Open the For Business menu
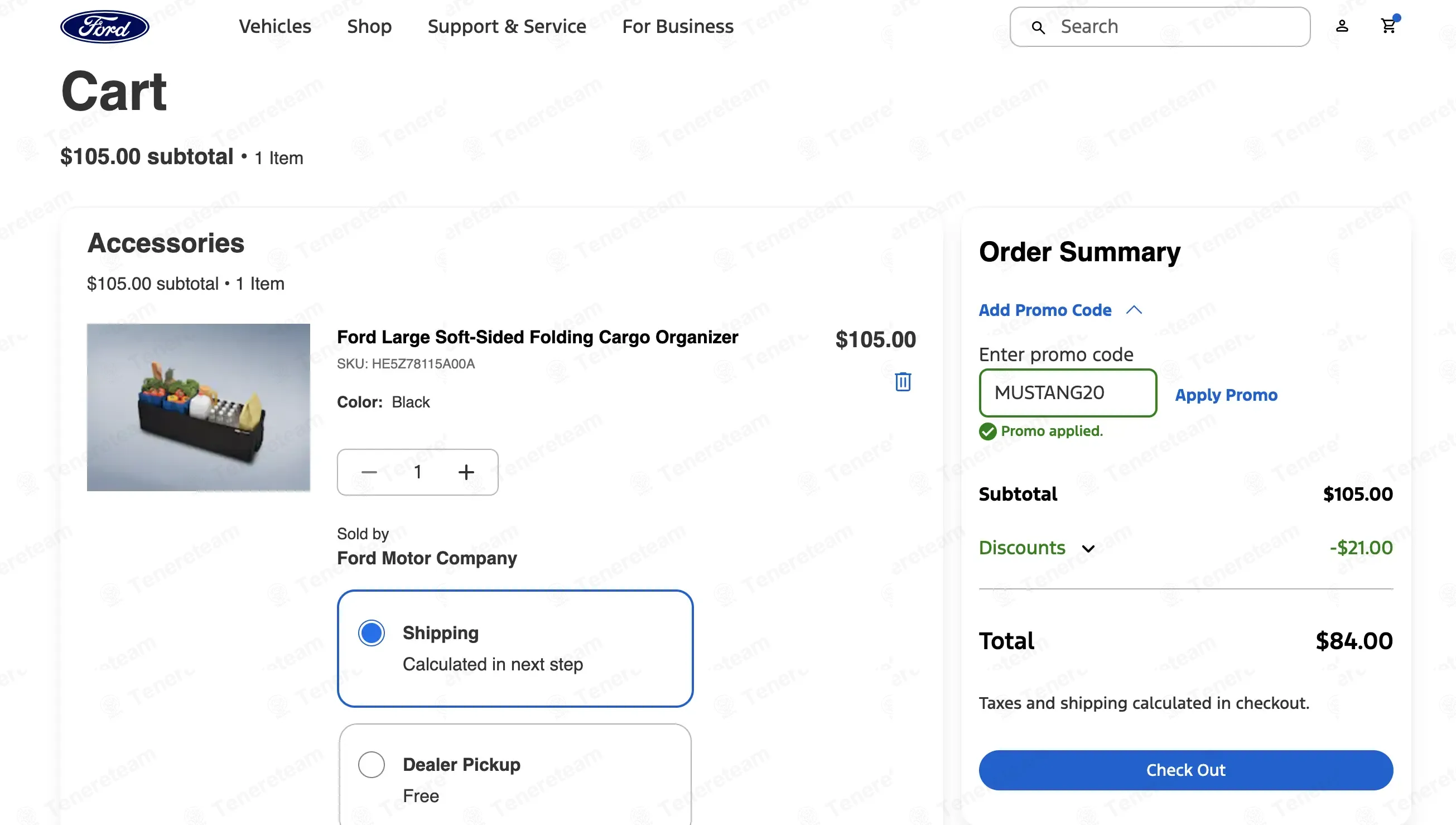Viewport: 1456px width, 825px height. tap(678, 27)
